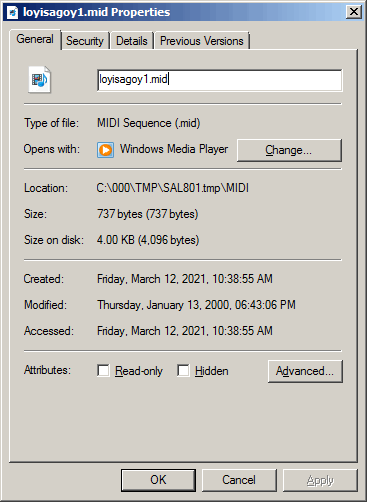Click the Opens with: label
Screen dimensions: 367x502
[x=52, y=149]
